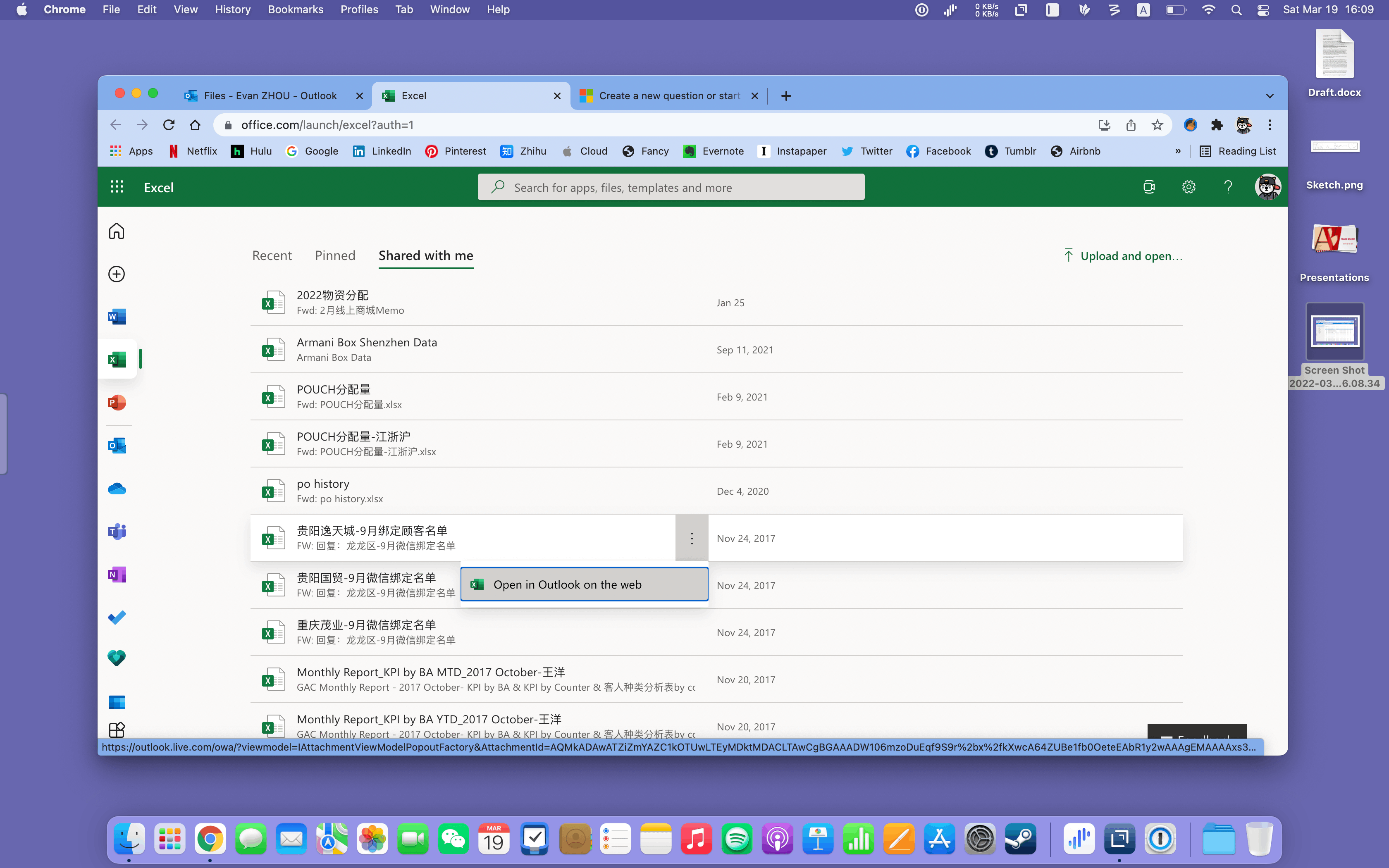
Task: Install app icon in address bar
Action: coord(1104,124)
